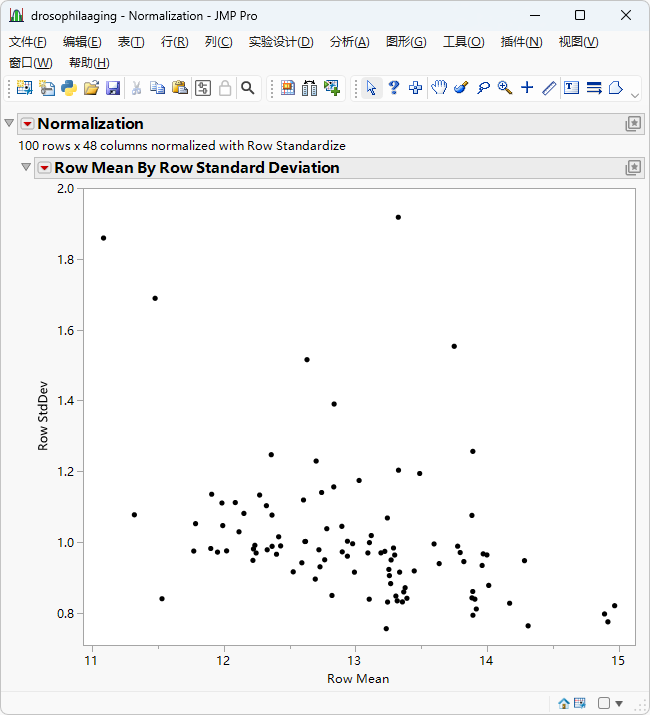Open the 窗口(W) menu
Viewport: 650px width, 715px height.
point(31,63)
